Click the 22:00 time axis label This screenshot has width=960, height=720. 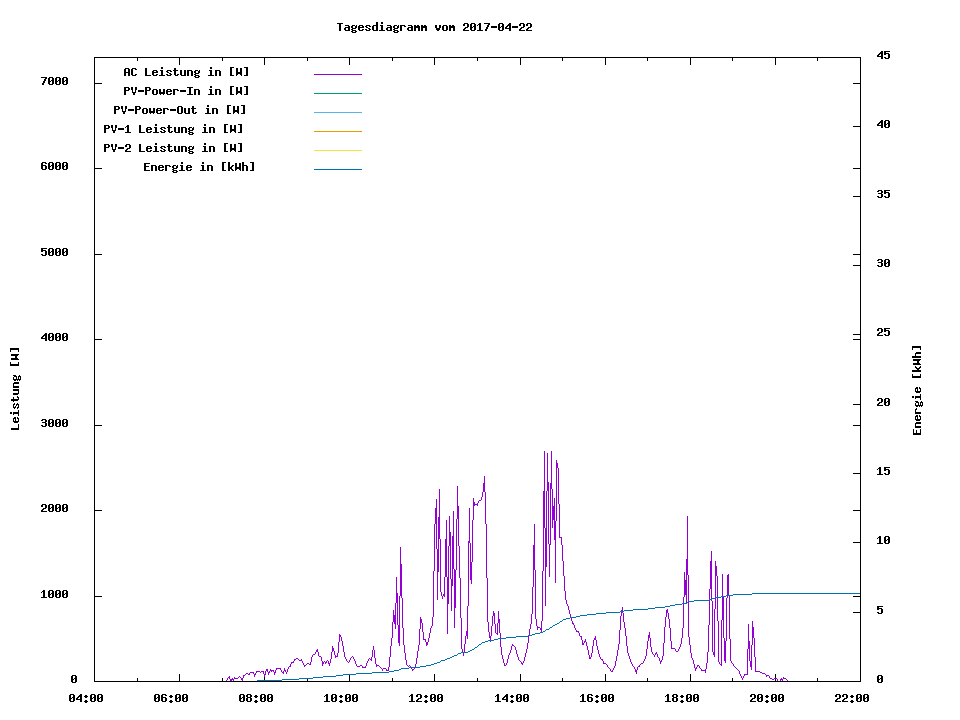851,698
